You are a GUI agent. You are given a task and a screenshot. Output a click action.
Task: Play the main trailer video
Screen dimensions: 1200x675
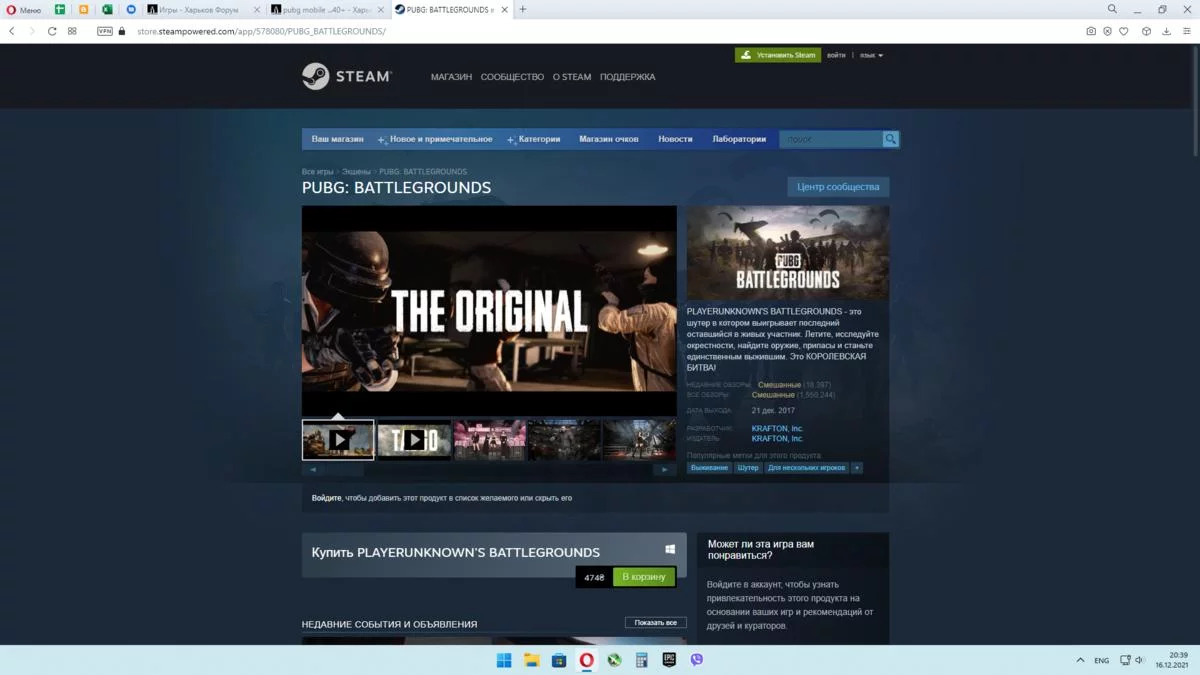(489, 311)
